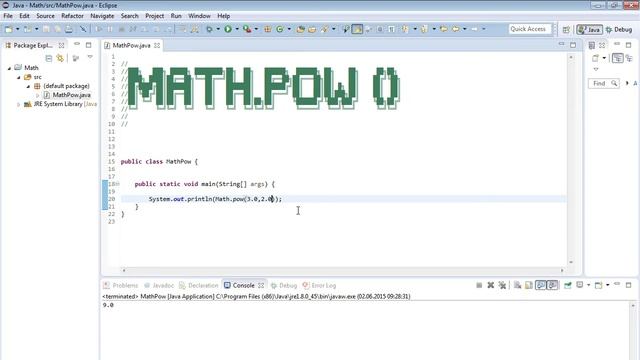
Task: Click the Open Perspective icon
Action: [566, 29]
